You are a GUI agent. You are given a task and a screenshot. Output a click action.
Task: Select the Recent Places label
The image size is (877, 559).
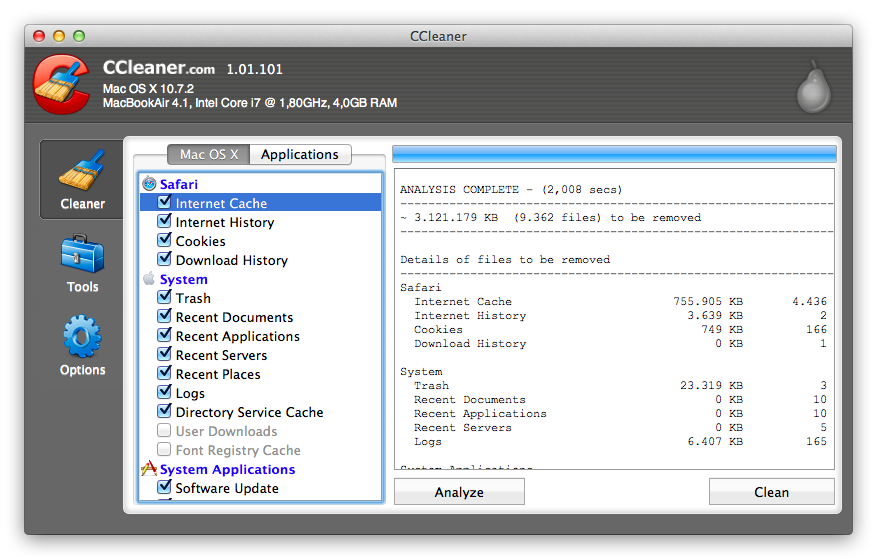218,374
